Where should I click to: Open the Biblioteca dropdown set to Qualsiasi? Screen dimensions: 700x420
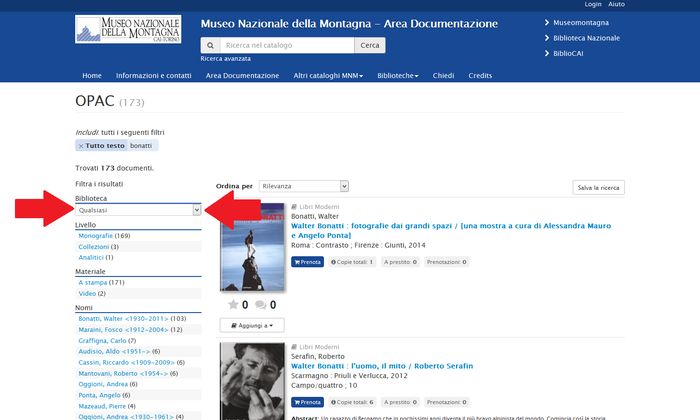(x=138, y=210)
